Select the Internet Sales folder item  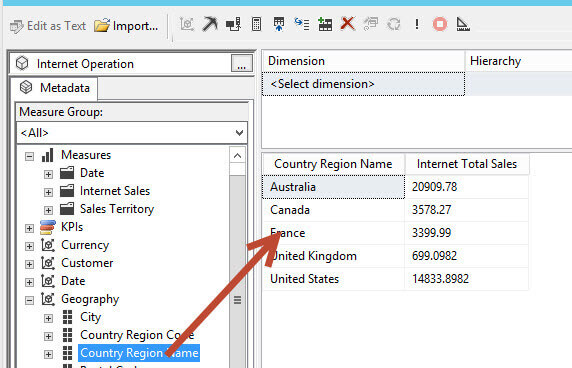115,191
